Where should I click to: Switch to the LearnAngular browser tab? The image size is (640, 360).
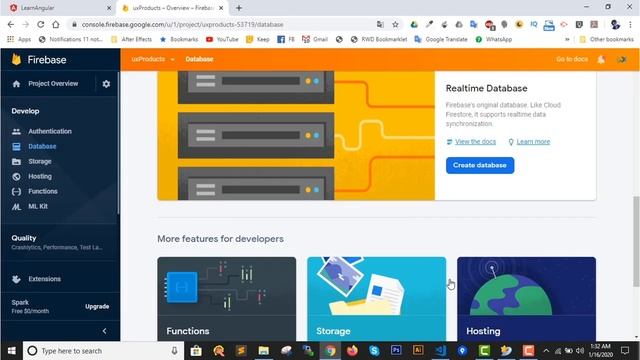(x=60, y=8)
